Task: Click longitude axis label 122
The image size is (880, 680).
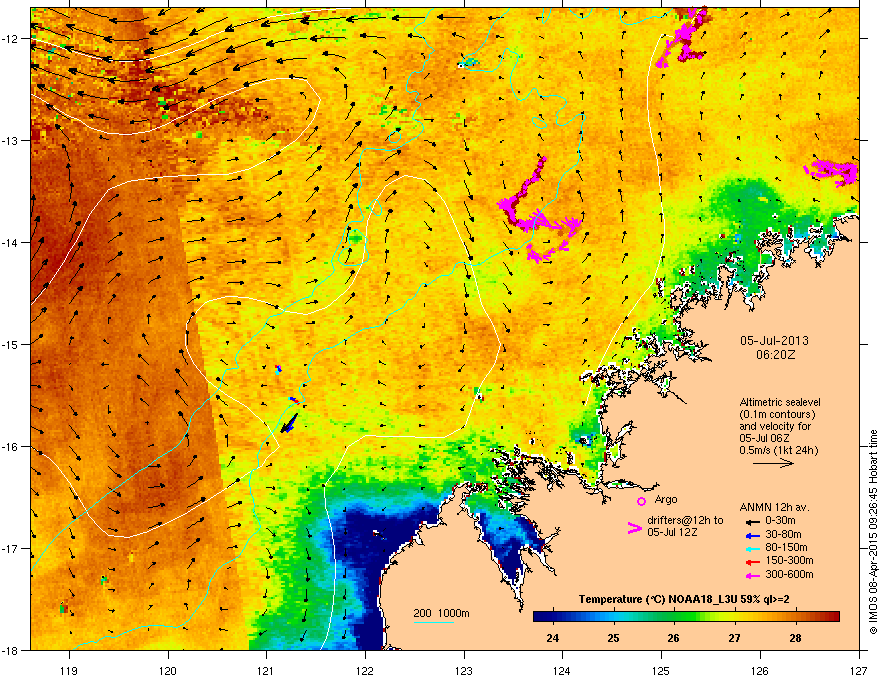Action: 365,670
